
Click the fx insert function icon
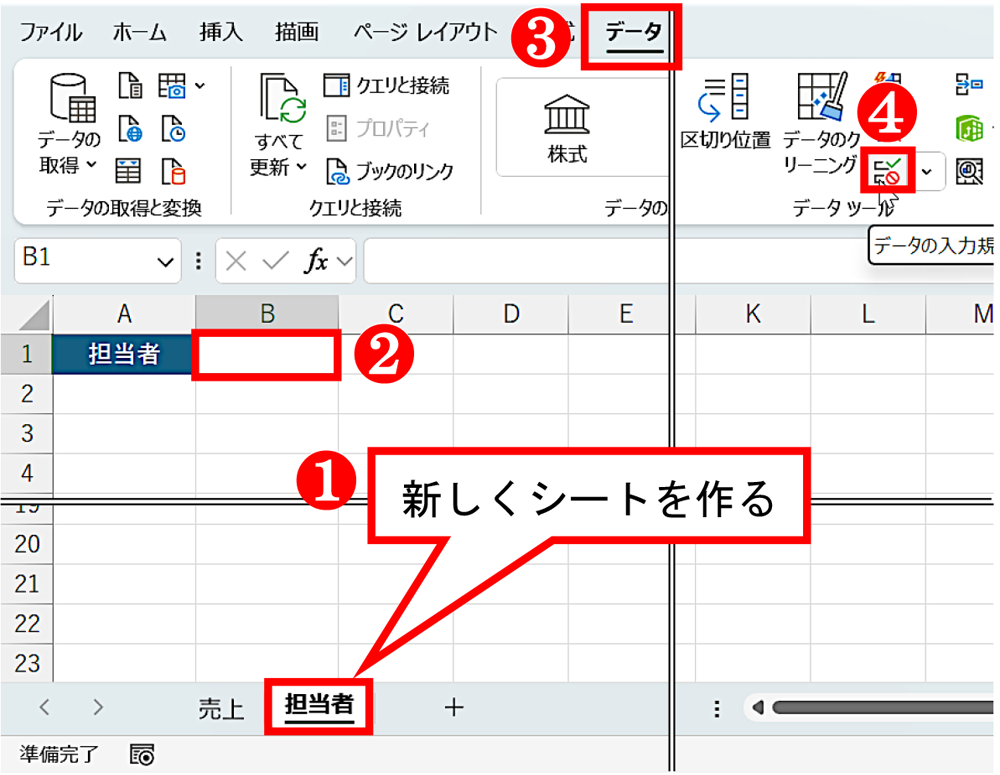(x=317, y=261)
